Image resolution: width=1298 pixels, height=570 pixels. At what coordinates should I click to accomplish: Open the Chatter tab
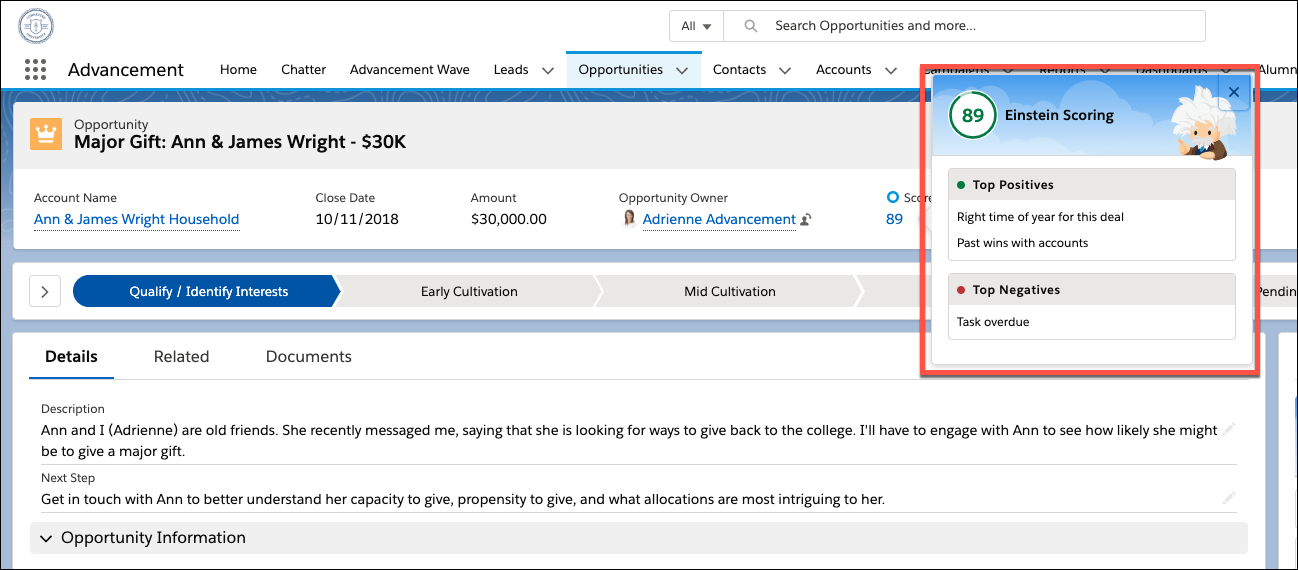click(x=304, y=69)
